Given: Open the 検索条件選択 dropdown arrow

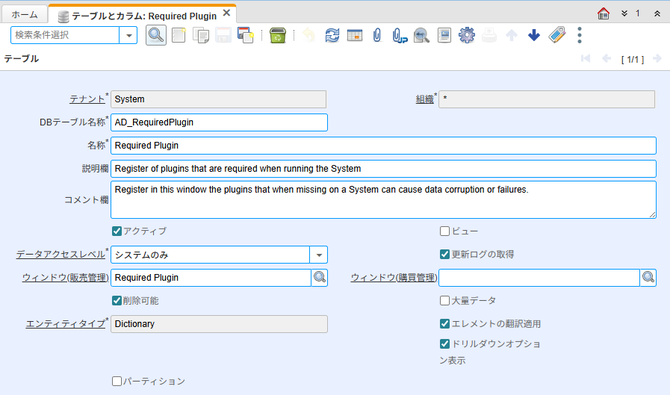Looking at the screenshot, I should pyautogui.click(x=129, y=35).
